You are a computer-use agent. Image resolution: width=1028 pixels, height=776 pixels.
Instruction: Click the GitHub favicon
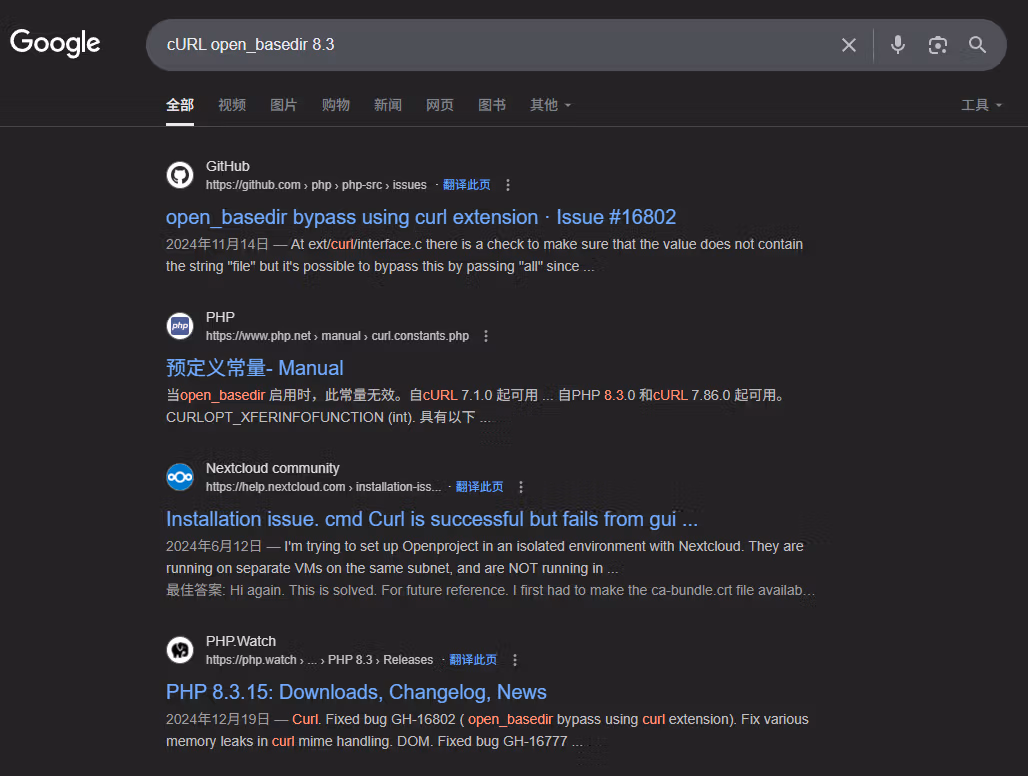(180, 175)
